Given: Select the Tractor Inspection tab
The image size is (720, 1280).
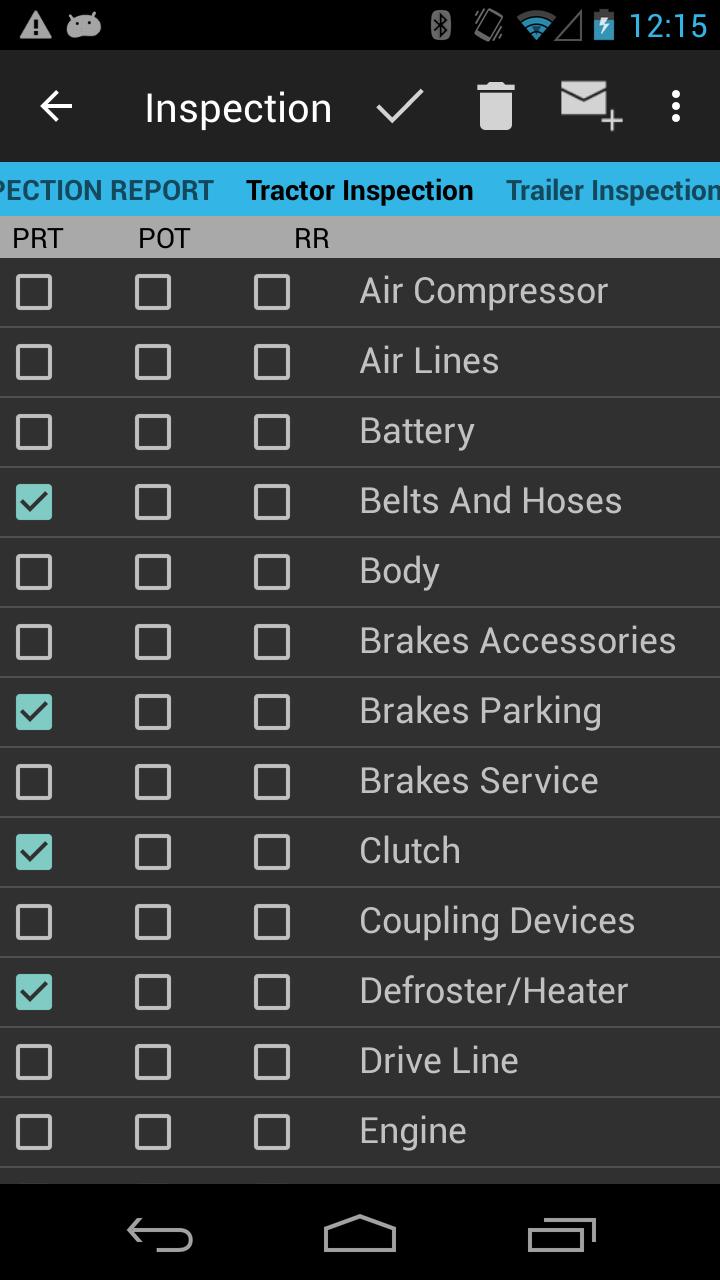Looking at the screenshot, I should pyautogui.click(x=359, y=190).
